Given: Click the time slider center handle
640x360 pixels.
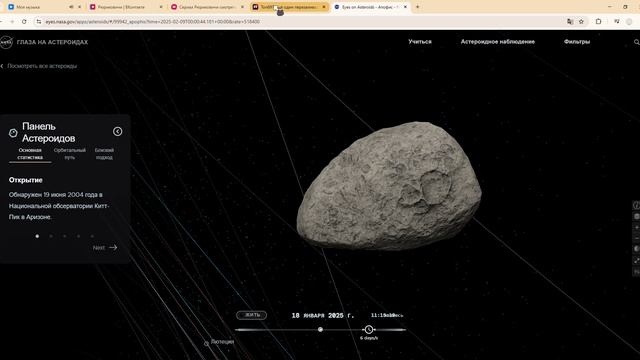Looking at the screenshot, I should pos(320,329).
